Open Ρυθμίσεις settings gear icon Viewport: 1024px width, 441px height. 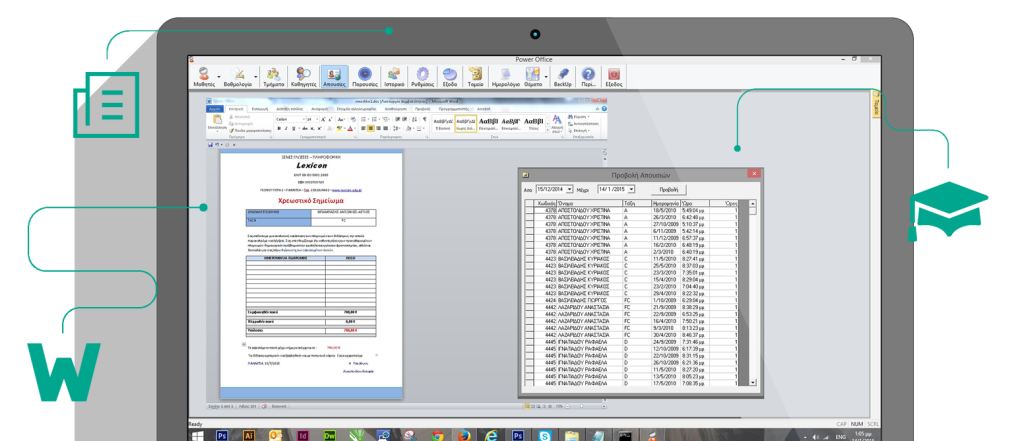pyautogui.click(x=423, y=76)
